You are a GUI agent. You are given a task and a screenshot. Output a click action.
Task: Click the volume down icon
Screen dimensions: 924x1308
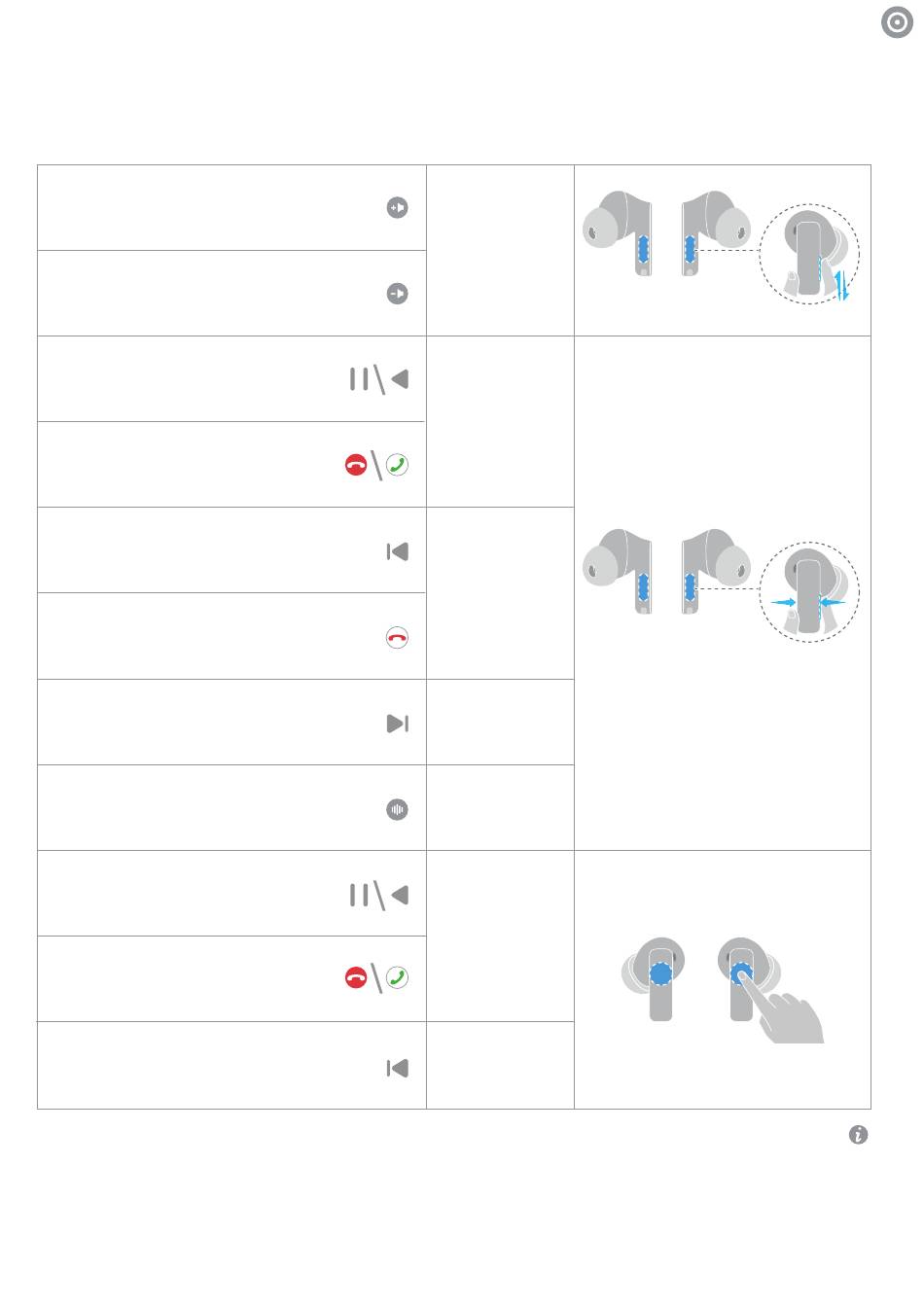coord(397,294)
